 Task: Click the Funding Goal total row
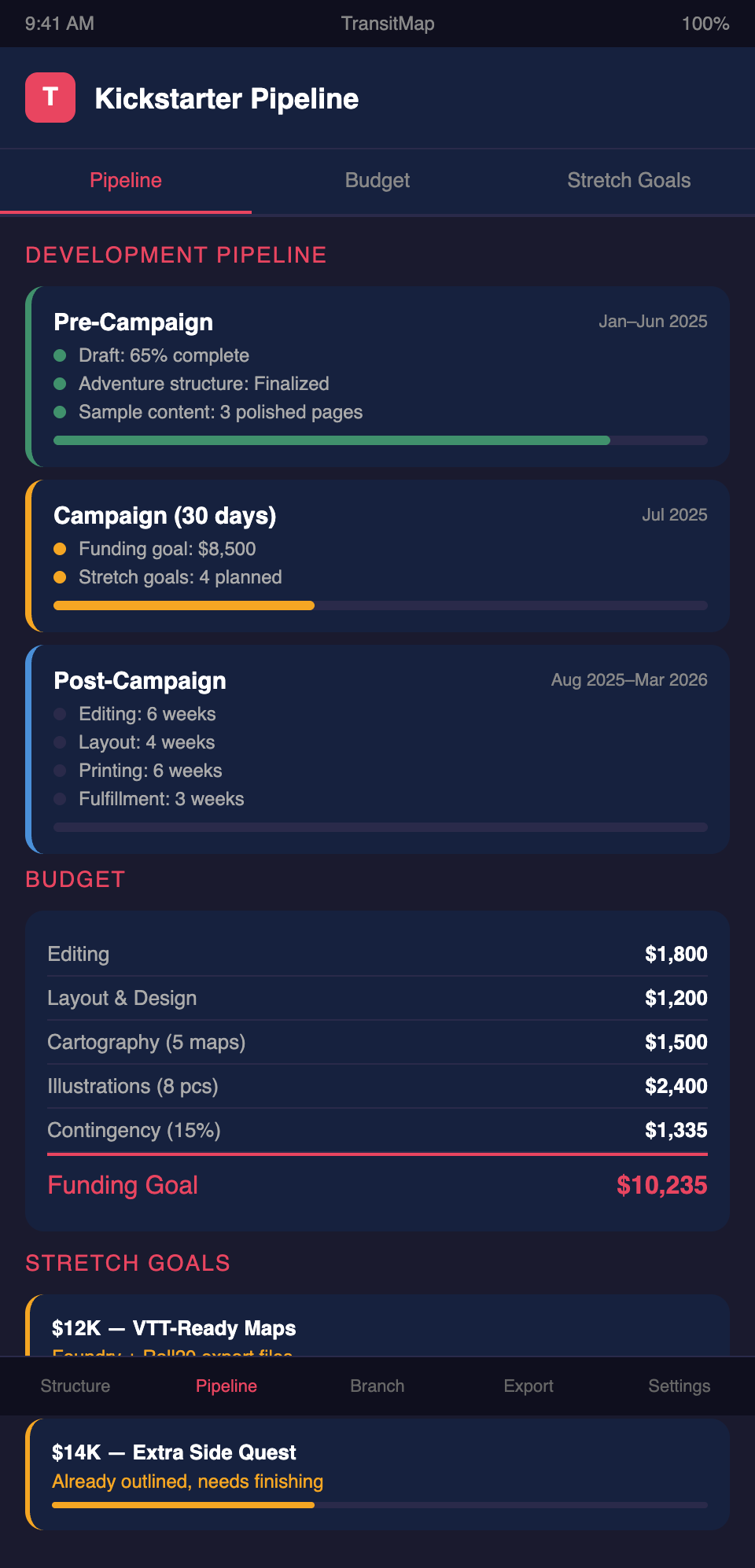[377, 1185]
